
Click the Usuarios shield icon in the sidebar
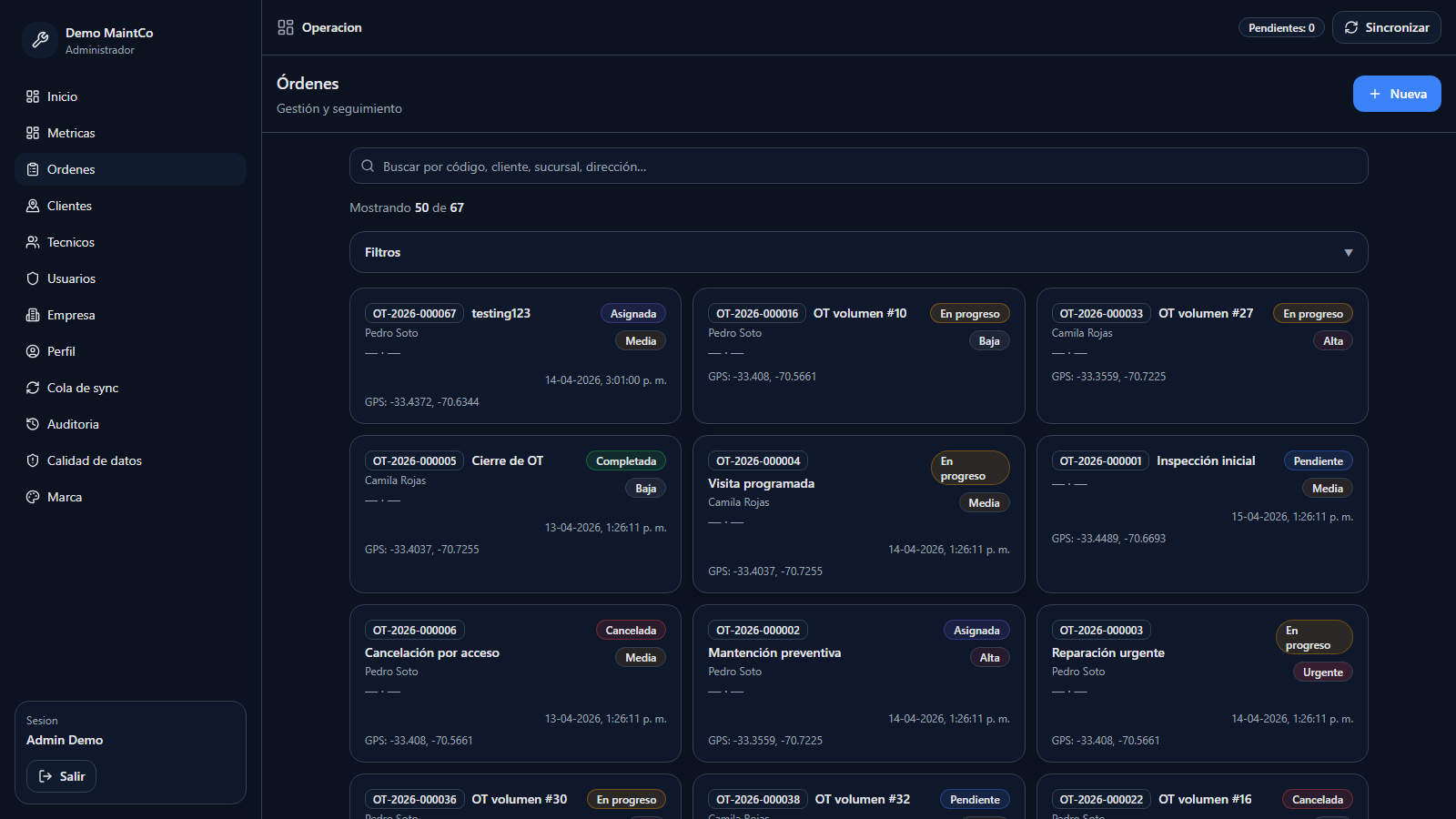click(33, 278)
